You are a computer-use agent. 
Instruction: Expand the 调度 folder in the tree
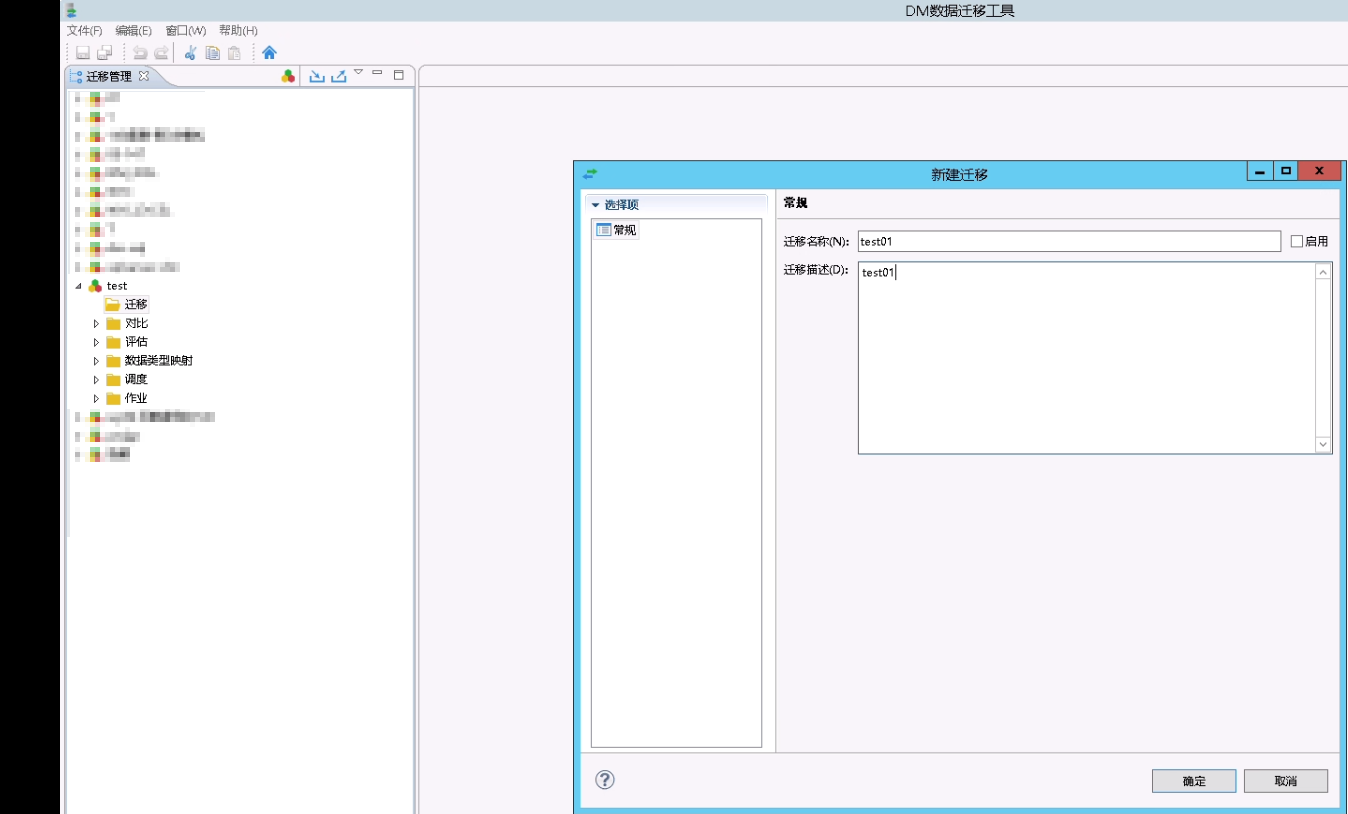(96, 379)
